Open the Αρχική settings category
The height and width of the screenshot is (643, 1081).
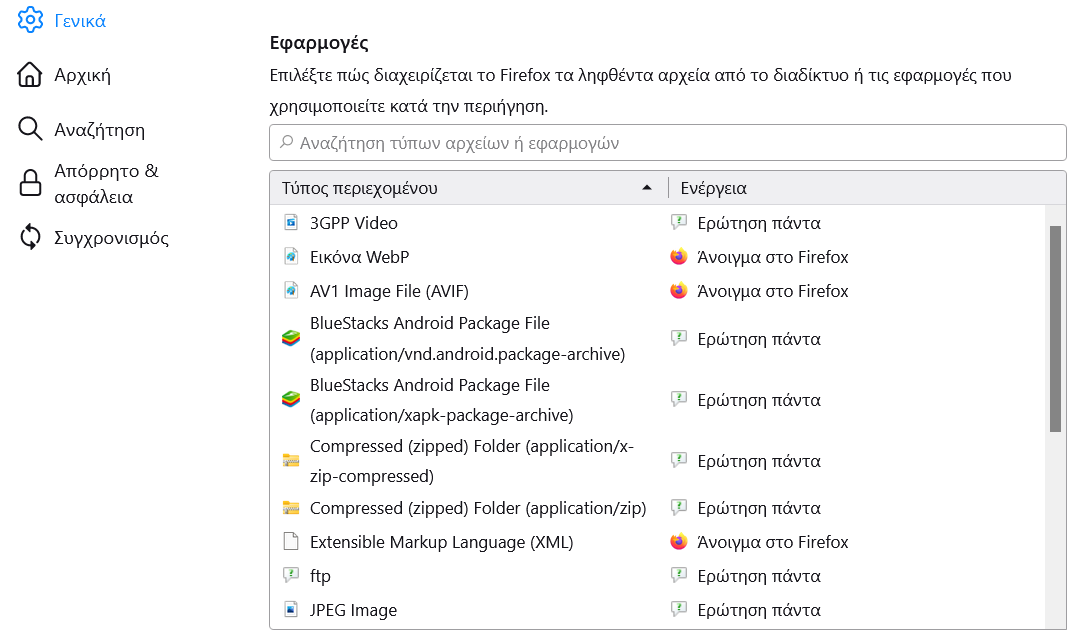click(64, 74)
